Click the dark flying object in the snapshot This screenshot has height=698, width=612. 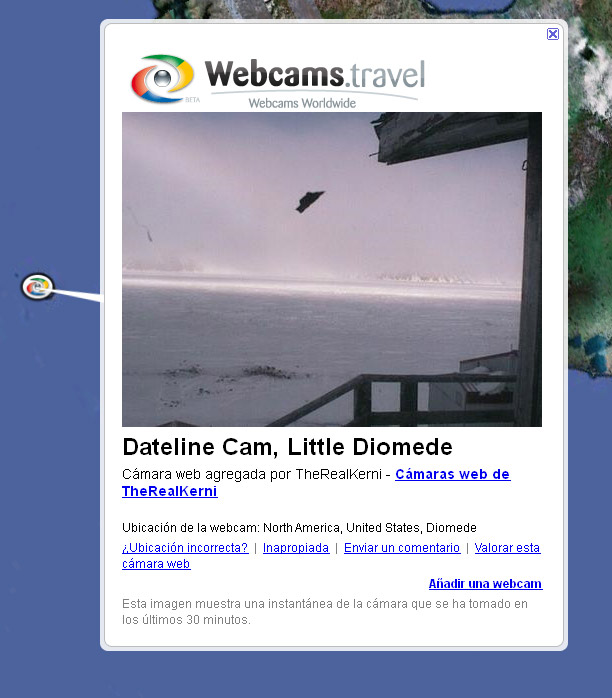[310, 202]
